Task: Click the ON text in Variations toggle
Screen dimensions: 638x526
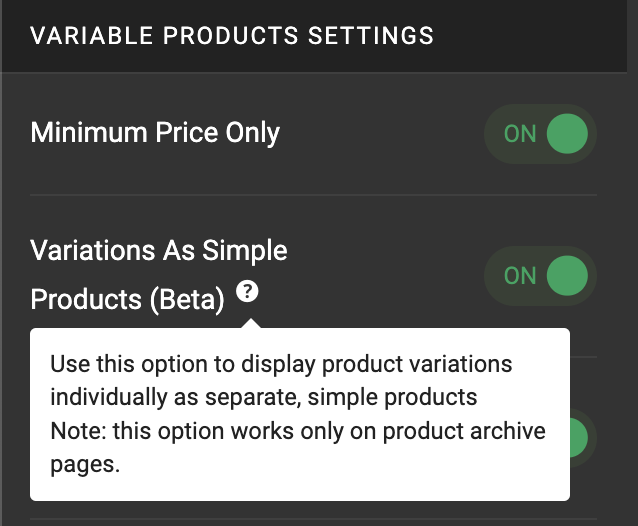Action: click(520, 276)
